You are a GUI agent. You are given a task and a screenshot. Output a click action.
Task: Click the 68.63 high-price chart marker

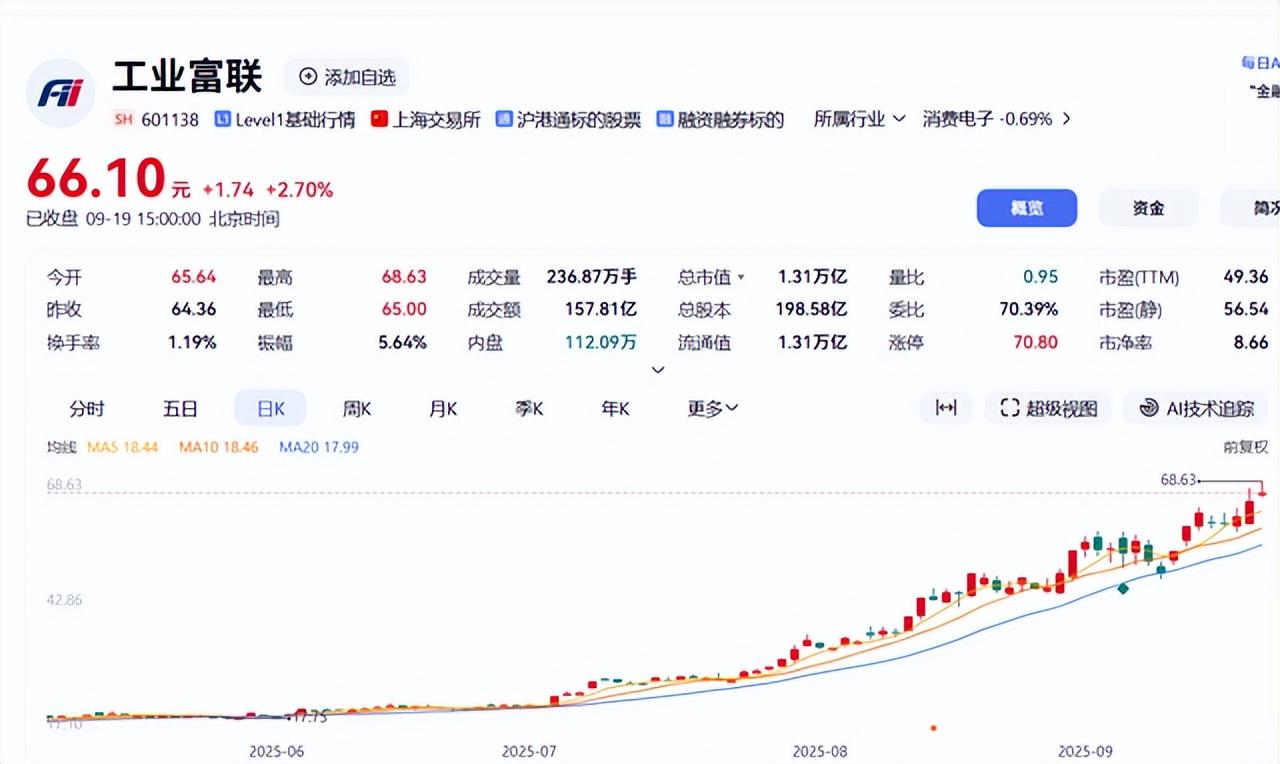pos(1178,480)
